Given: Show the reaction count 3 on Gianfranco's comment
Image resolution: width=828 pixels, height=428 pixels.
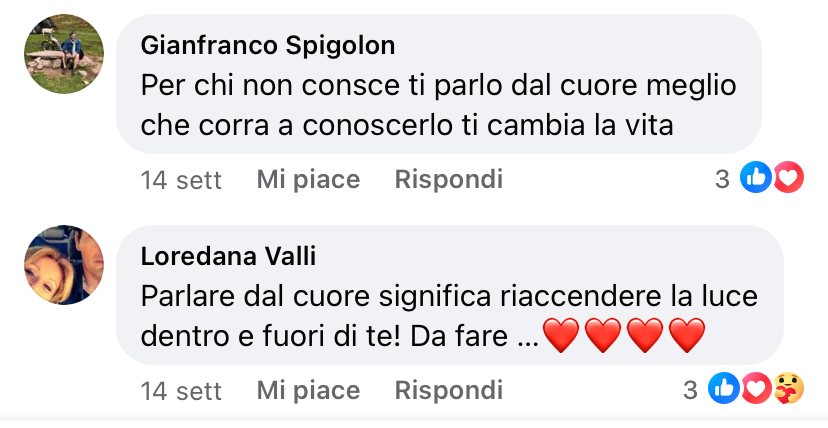Looking at the screenshot, I should tap(722, 180).
